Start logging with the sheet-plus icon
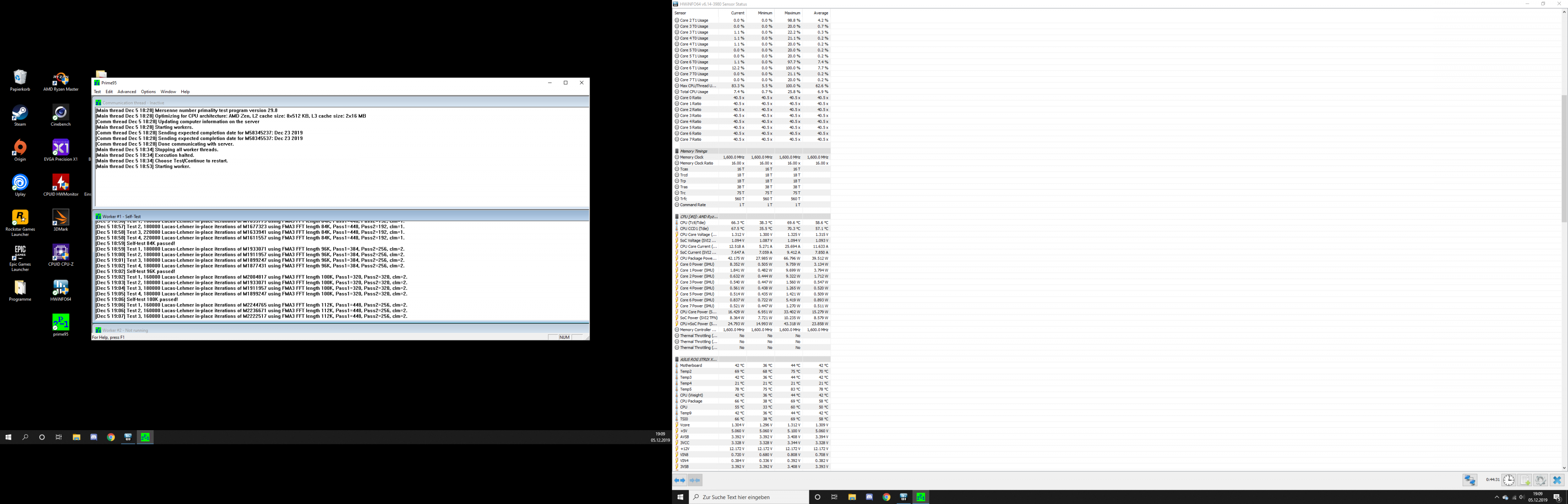This screenshot has height=504, width=1568. tap(1524, 480)
